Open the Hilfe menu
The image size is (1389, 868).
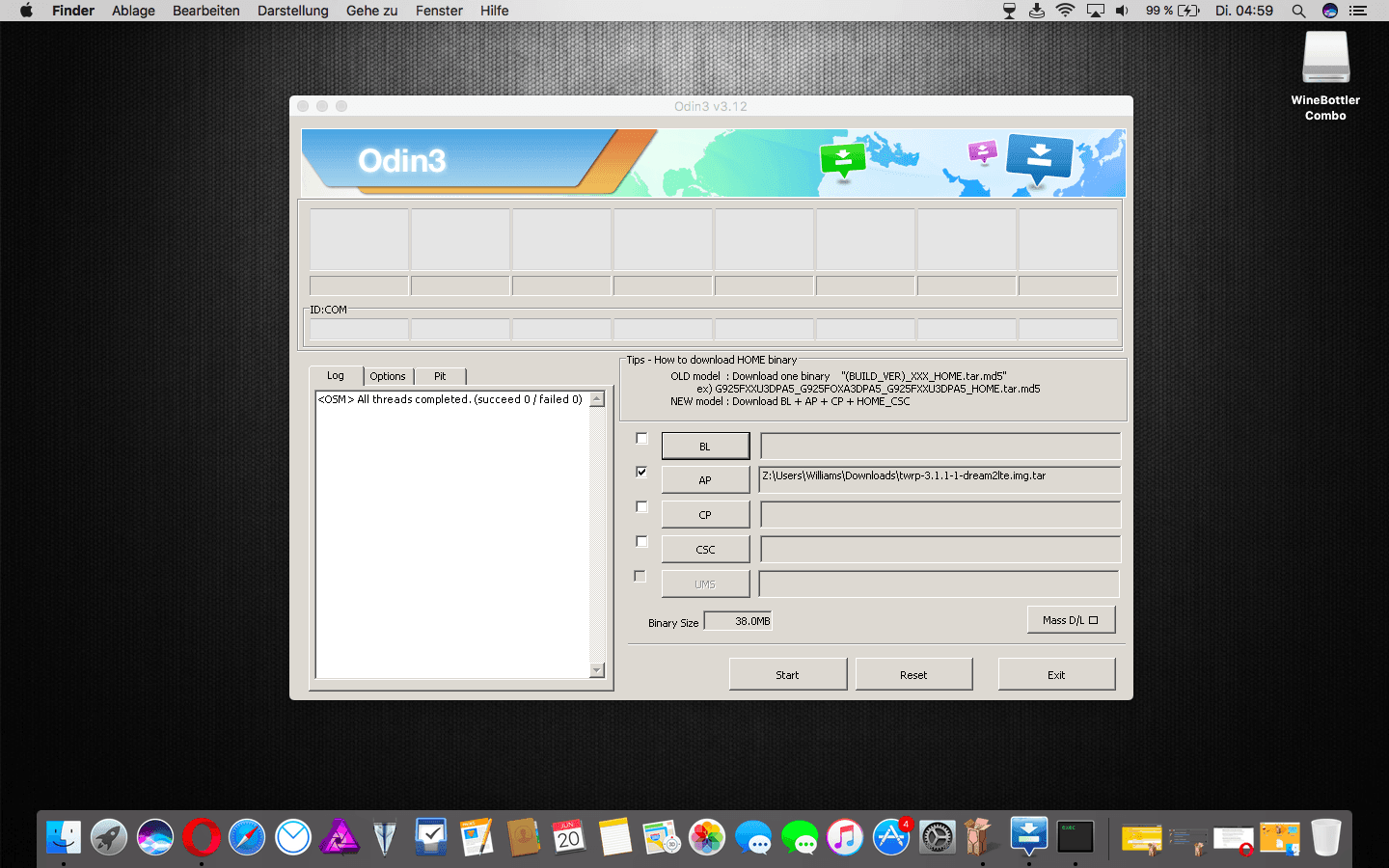point(495,11)
